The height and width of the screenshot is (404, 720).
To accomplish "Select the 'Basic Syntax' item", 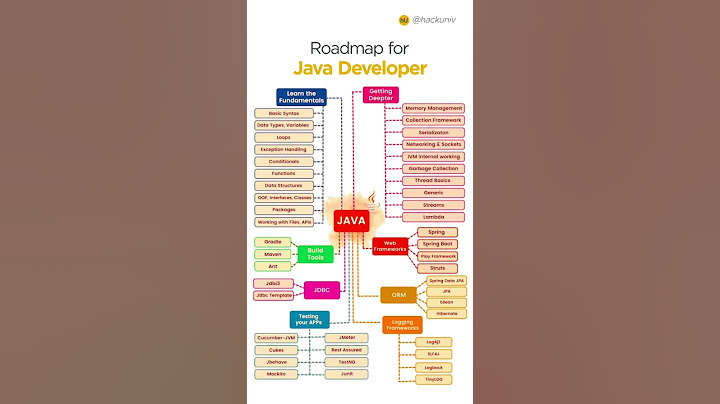I will click(284, 113).
